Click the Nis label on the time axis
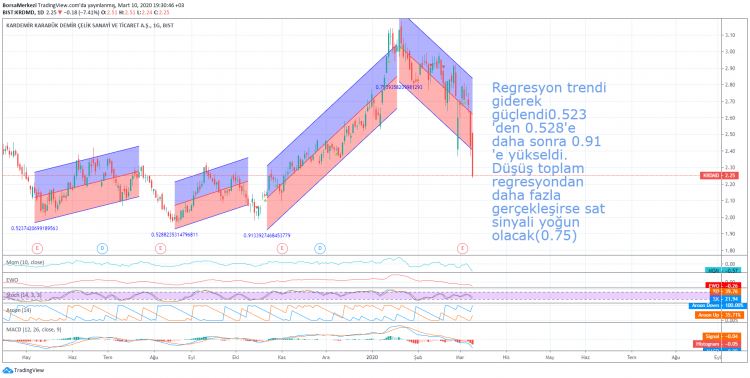750x378 pixels. 505,357
